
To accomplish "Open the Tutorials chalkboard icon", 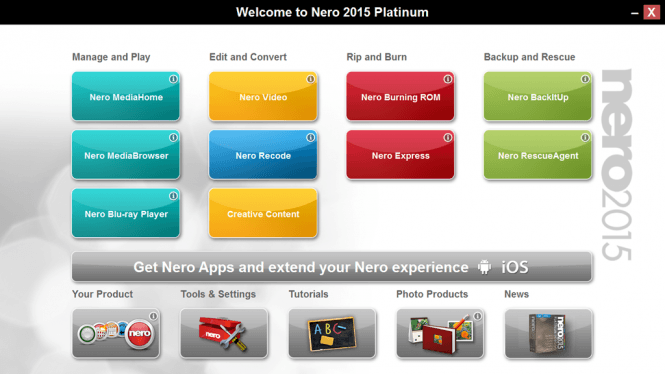I will pyautogui.click(x=332, y=333).
